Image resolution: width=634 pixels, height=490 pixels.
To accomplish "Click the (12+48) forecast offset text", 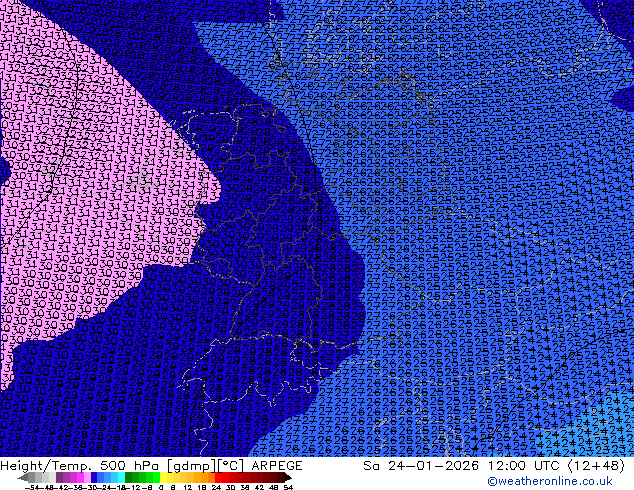I will click(x=597, y=466).
